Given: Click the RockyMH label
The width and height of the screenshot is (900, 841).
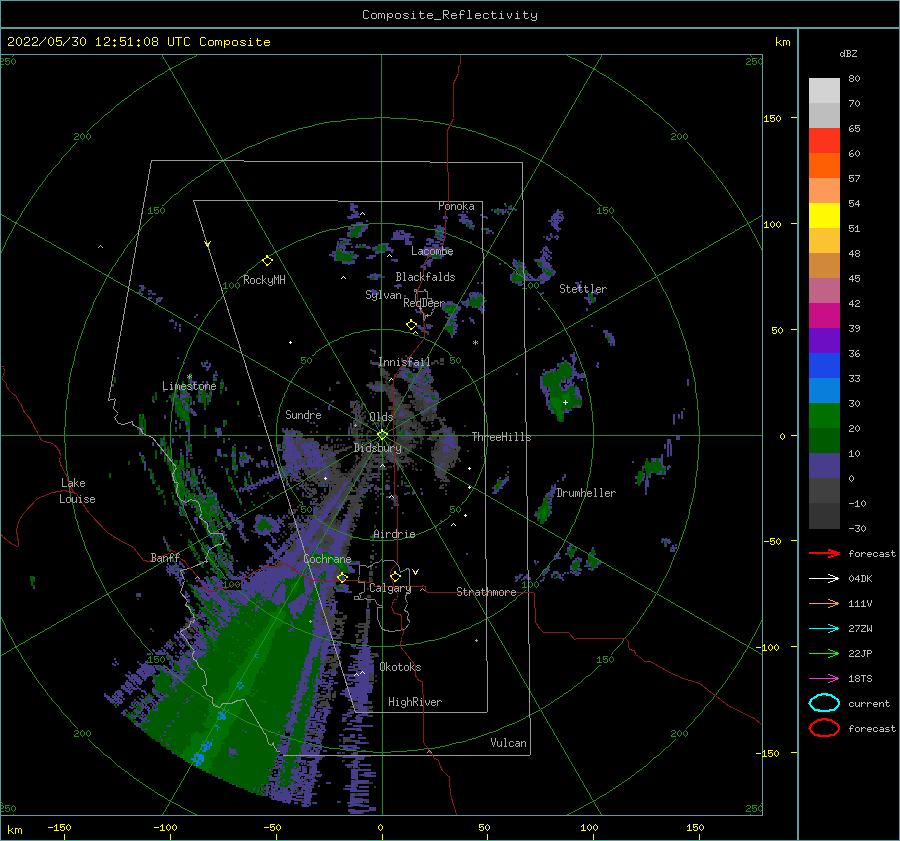Looking at the screenshot, I should (x=264, y=280).
